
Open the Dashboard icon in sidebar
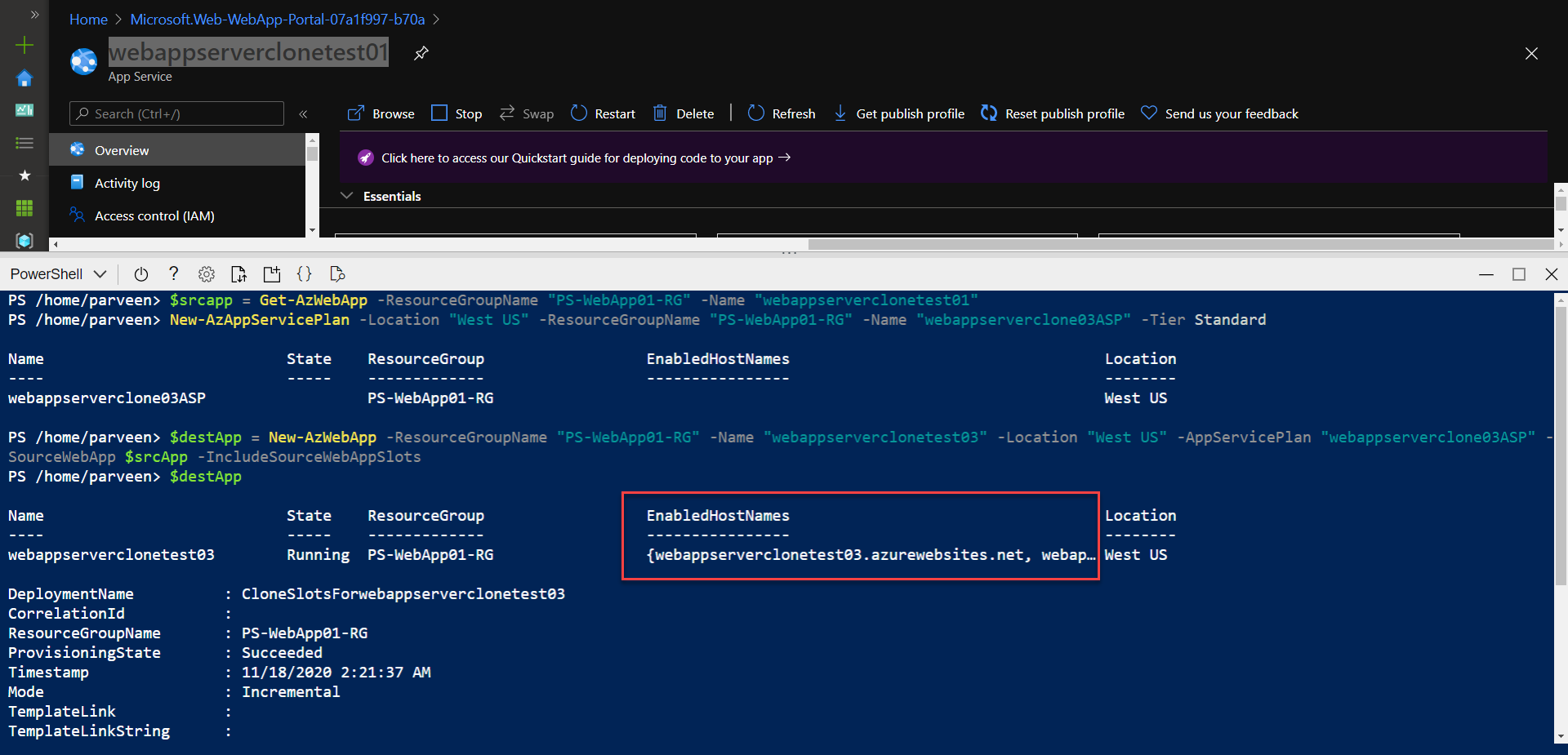[24, 110]
